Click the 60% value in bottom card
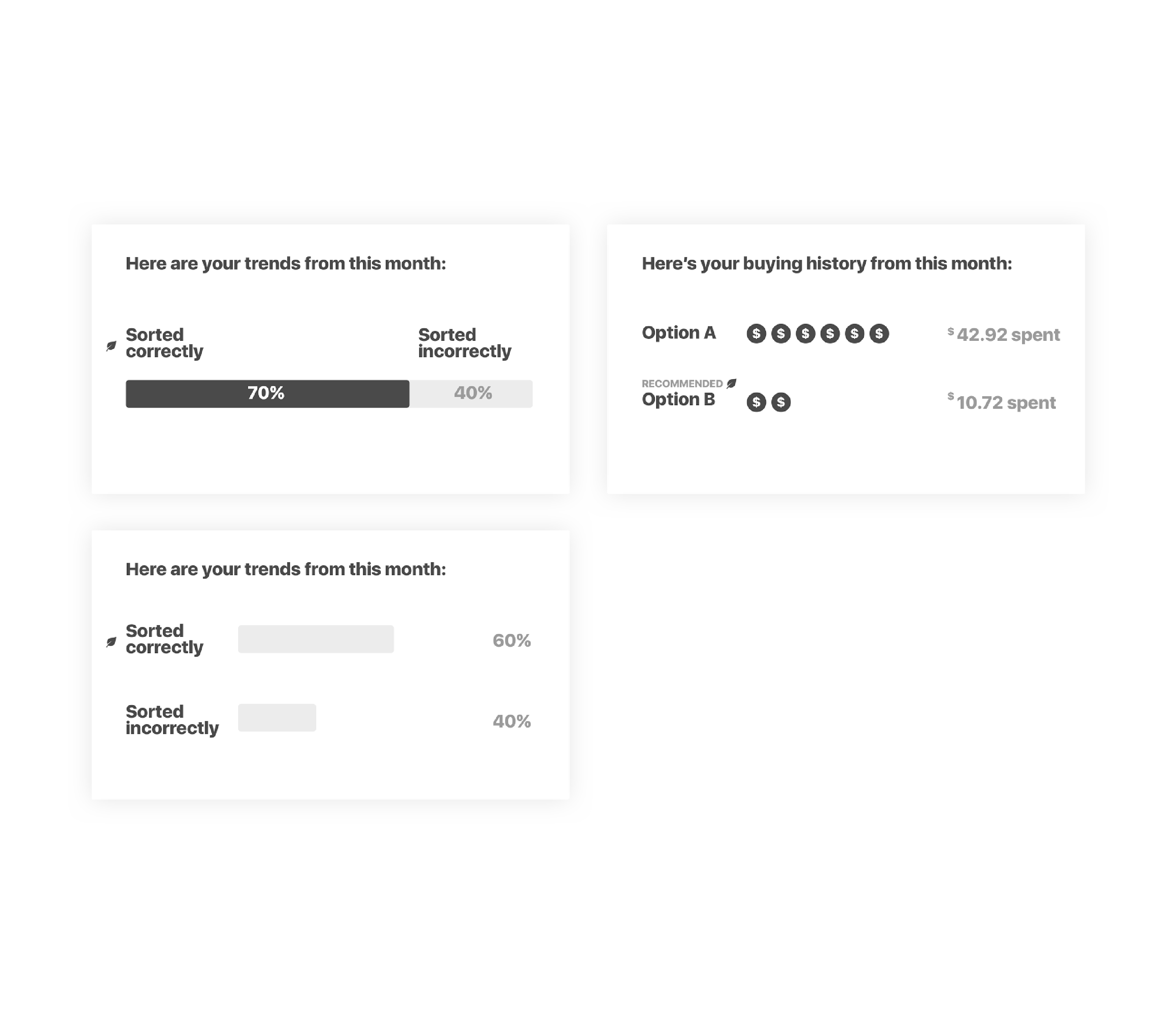This screenshot has width=1176, height=1024. point(512,641)
